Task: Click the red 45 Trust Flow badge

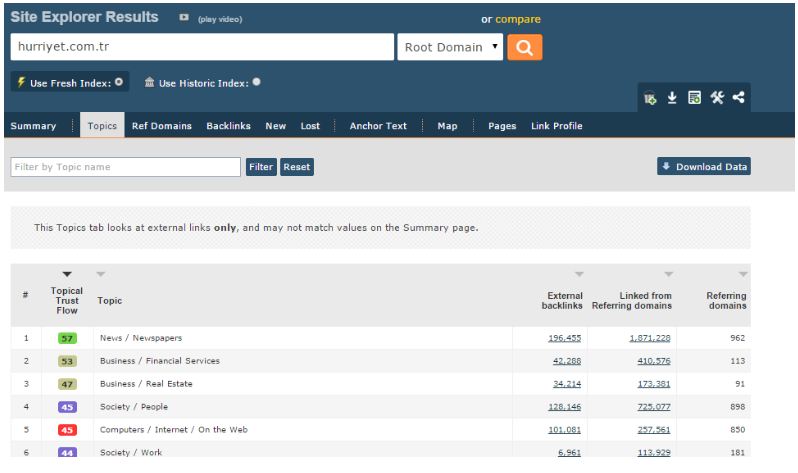Action: 67,430
